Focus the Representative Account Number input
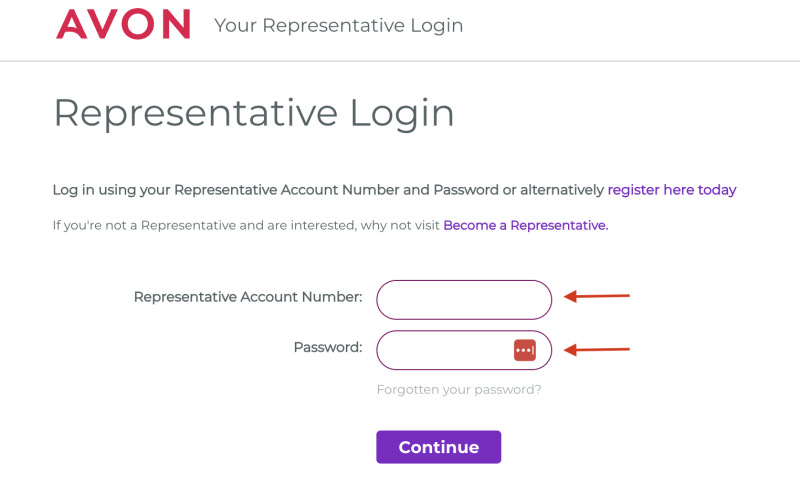Image resolution: width=800 pixels, height=500 pixels. point(464,300)
